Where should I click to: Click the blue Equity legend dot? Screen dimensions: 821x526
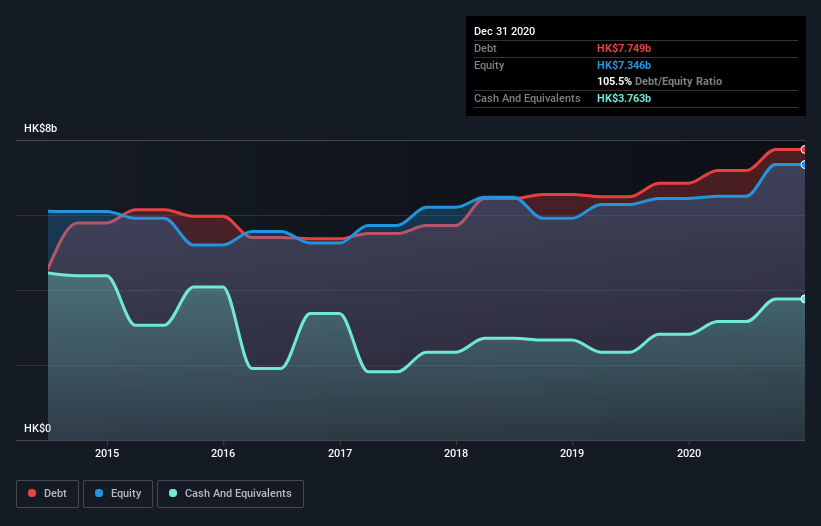(x=99, y=493)
